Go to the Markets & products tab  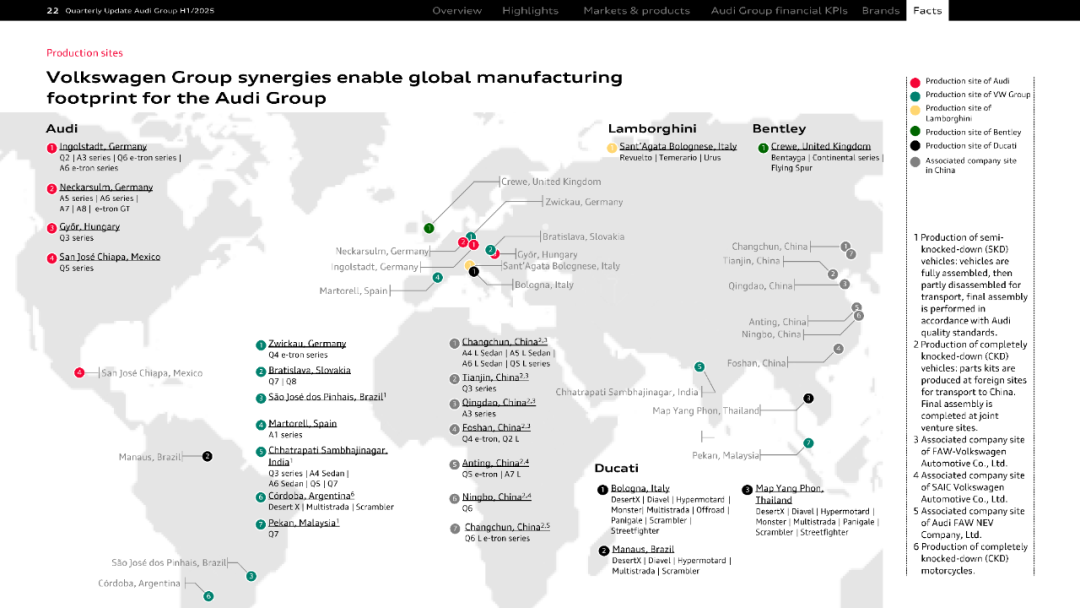(636, 11)
